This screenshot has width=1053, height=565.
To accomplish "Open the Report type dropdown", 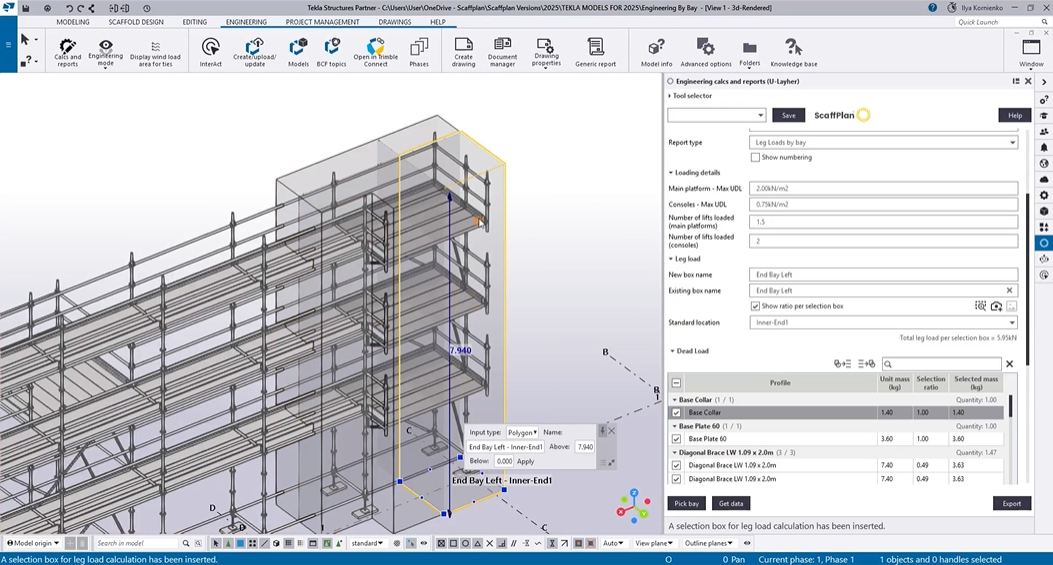I will coord(883,142).
